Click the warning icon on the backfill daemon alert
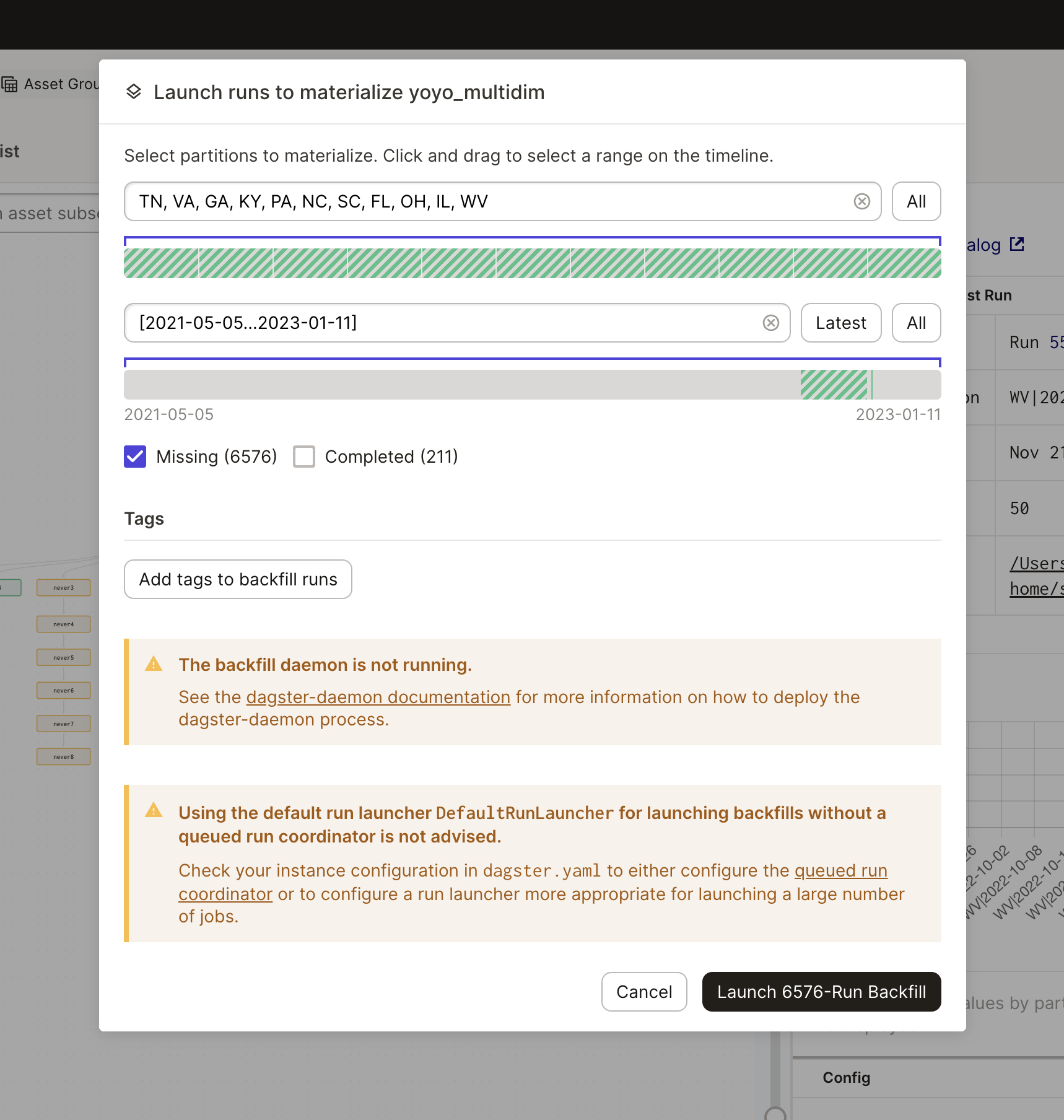 (x=154, y=664)
